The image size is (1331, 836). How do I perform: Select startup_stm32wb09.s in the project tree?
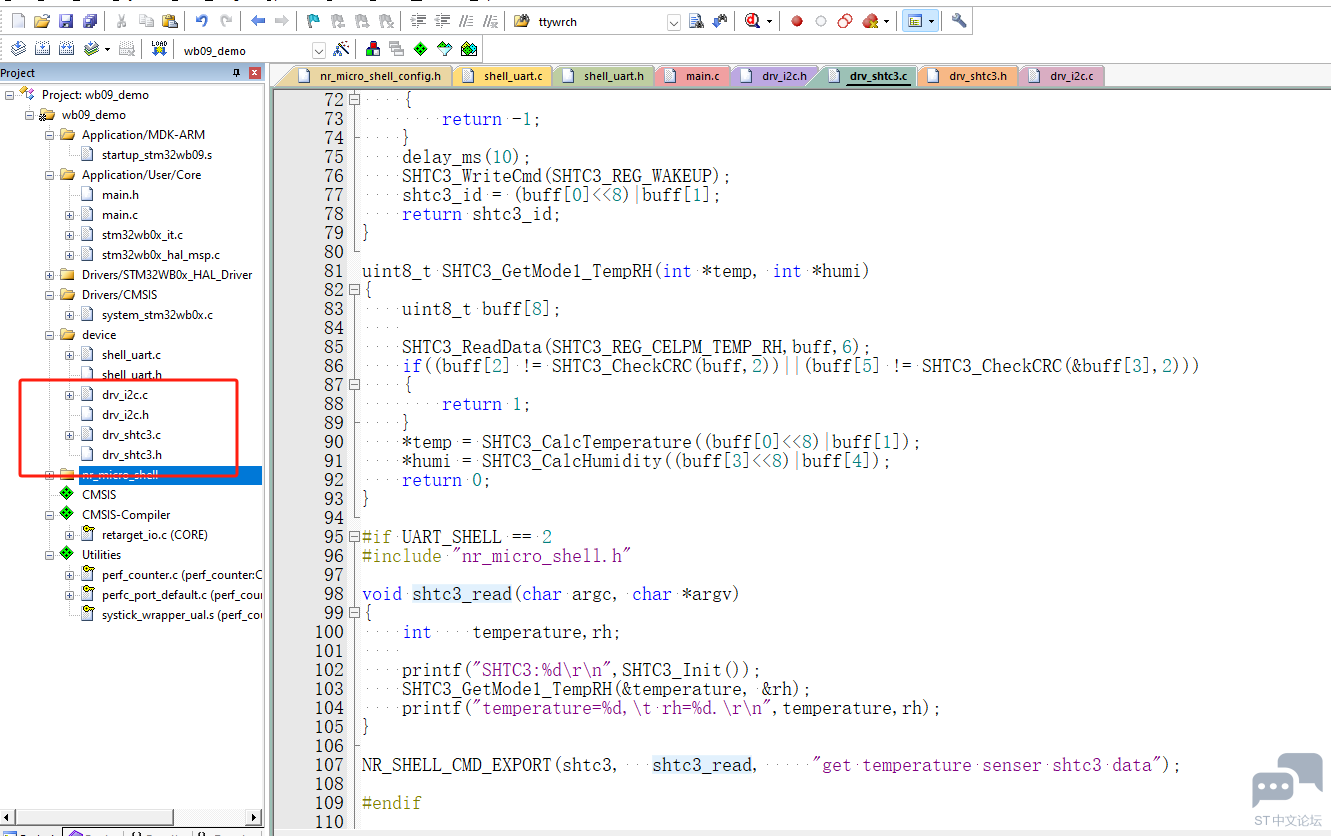tap(157, 155)
